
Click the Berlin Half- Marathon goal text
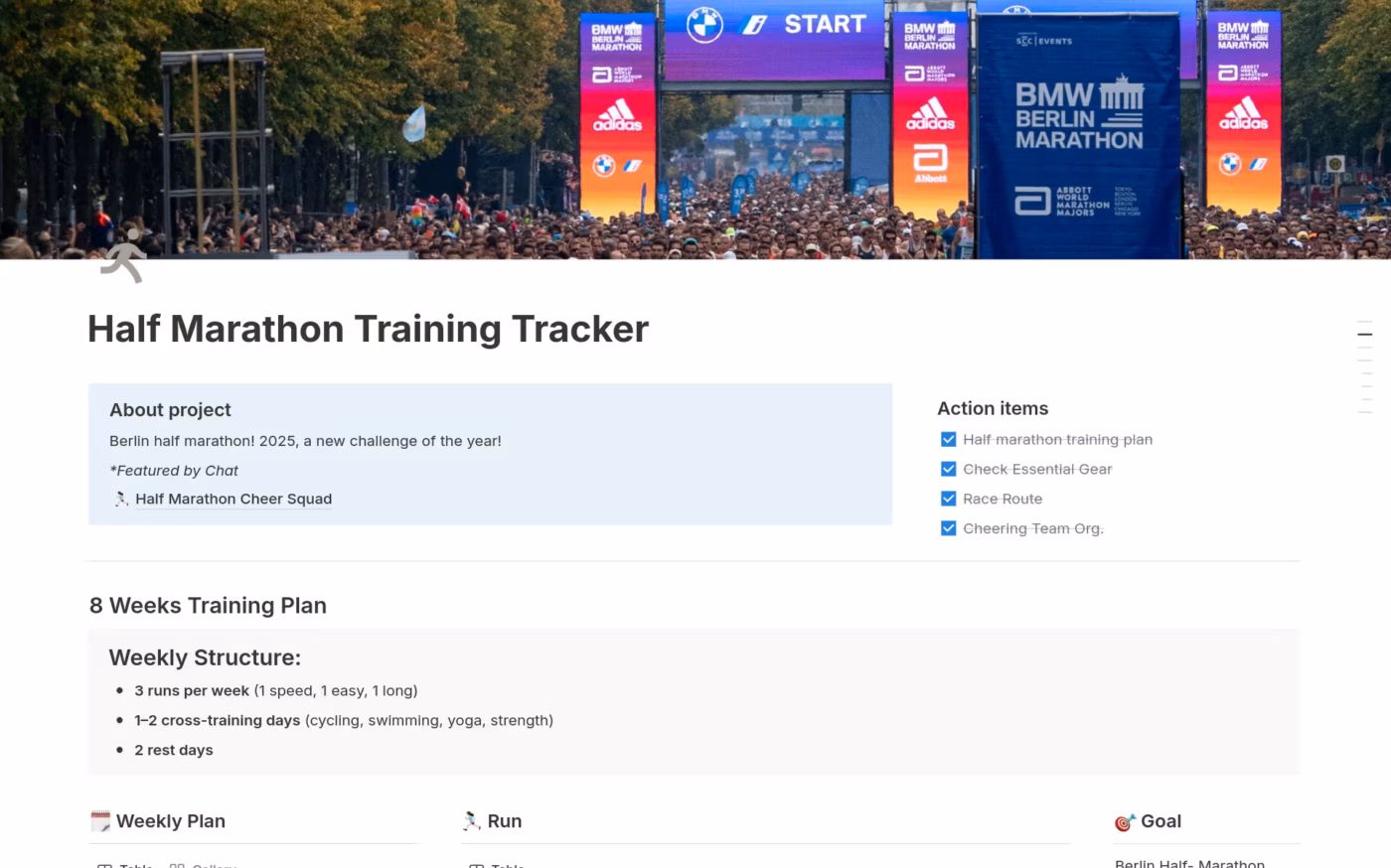1188,862
